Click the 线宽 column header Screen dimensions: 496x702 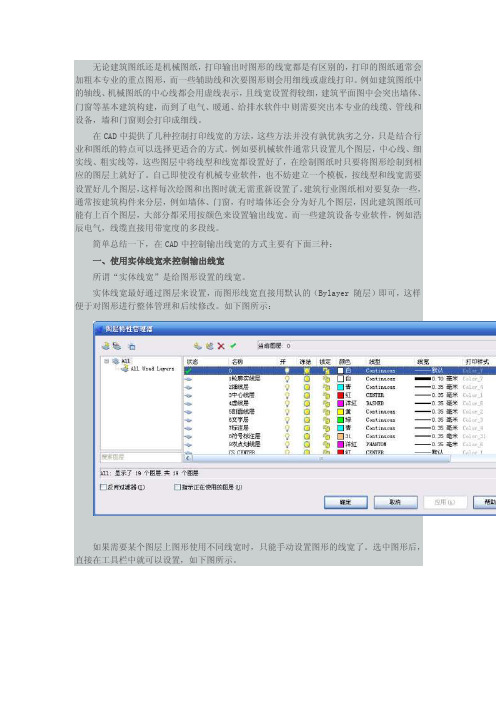pos(423,361)
